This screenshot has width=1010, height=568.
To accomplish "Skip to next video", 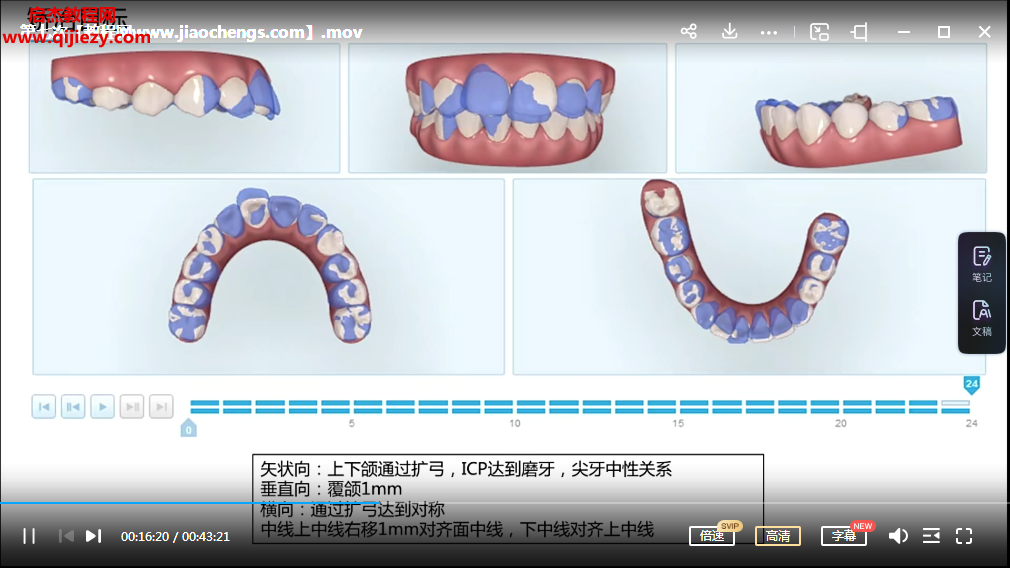I will tap(93, 536).
